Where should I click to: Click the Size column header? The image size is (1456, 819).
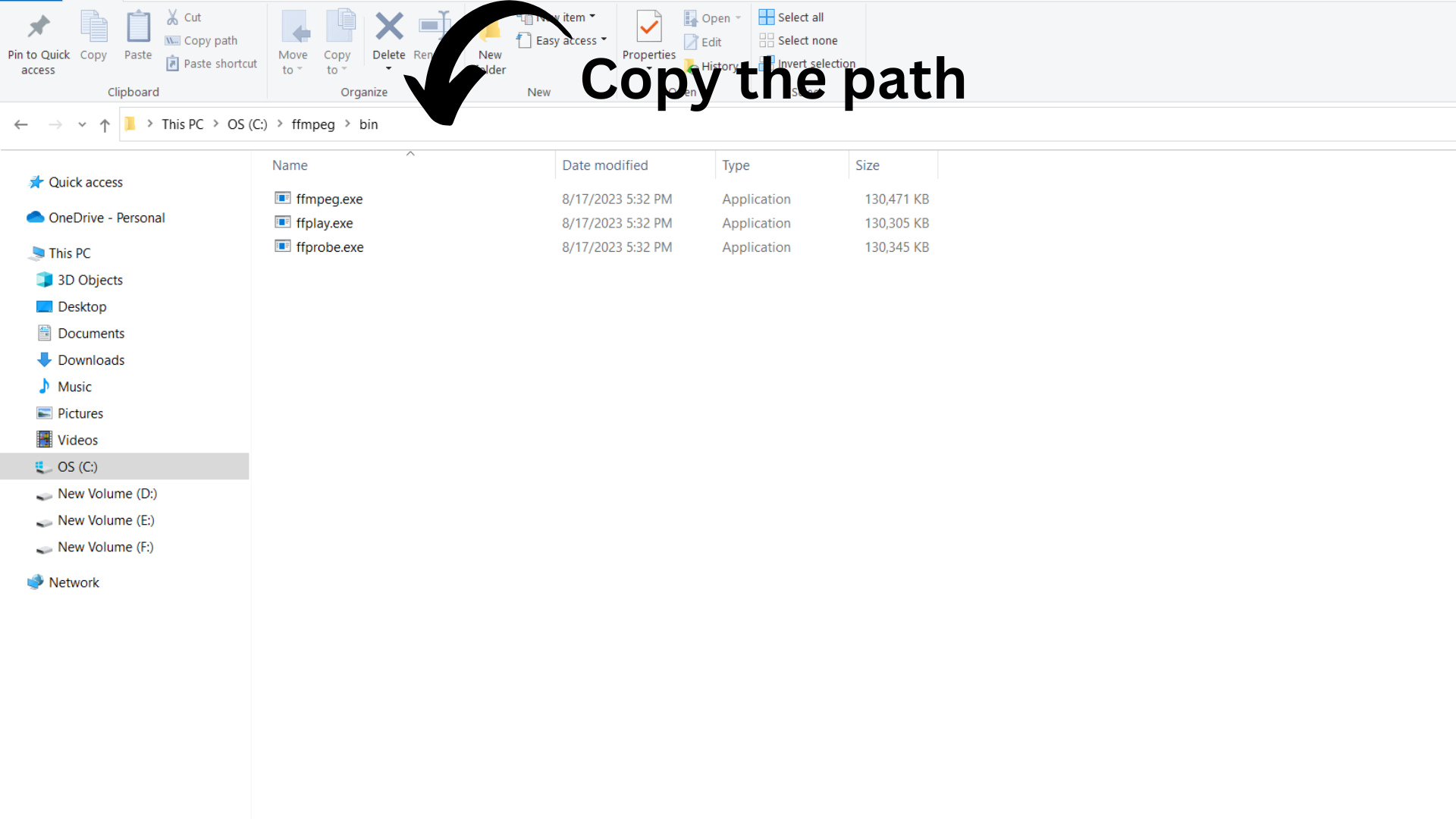pos(868,165)
